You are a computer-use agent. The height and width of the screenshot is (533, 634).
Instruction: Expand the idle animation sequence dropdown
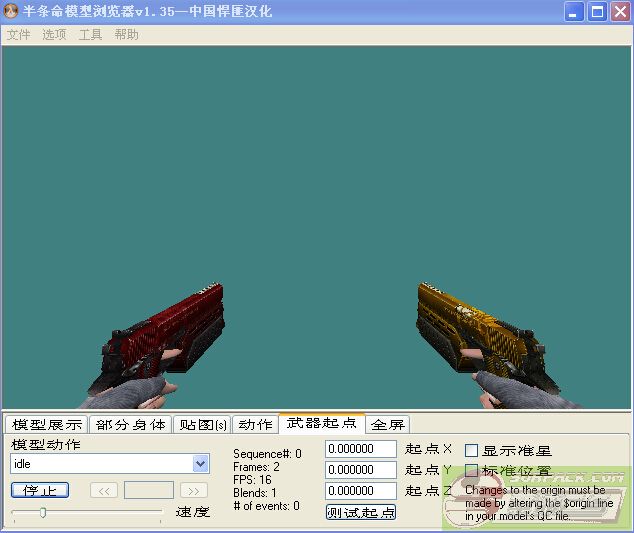click(x=200, y=464)
